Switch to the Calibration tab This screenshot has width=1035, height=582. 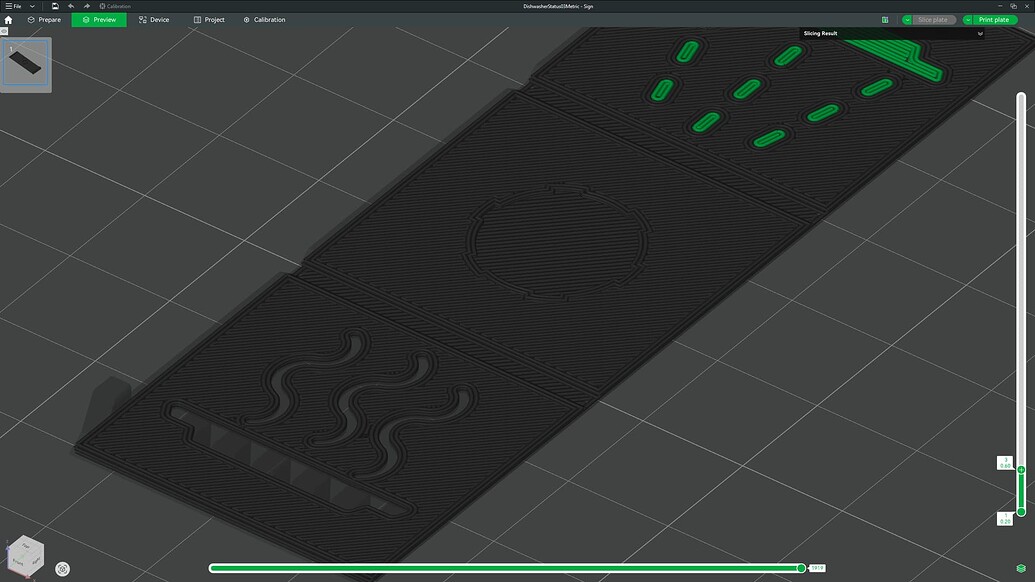tap(264, 20)
